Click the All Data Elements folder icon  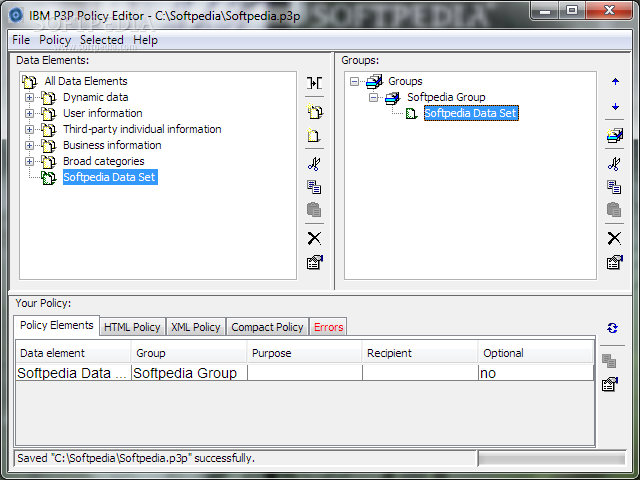(30, 81)
